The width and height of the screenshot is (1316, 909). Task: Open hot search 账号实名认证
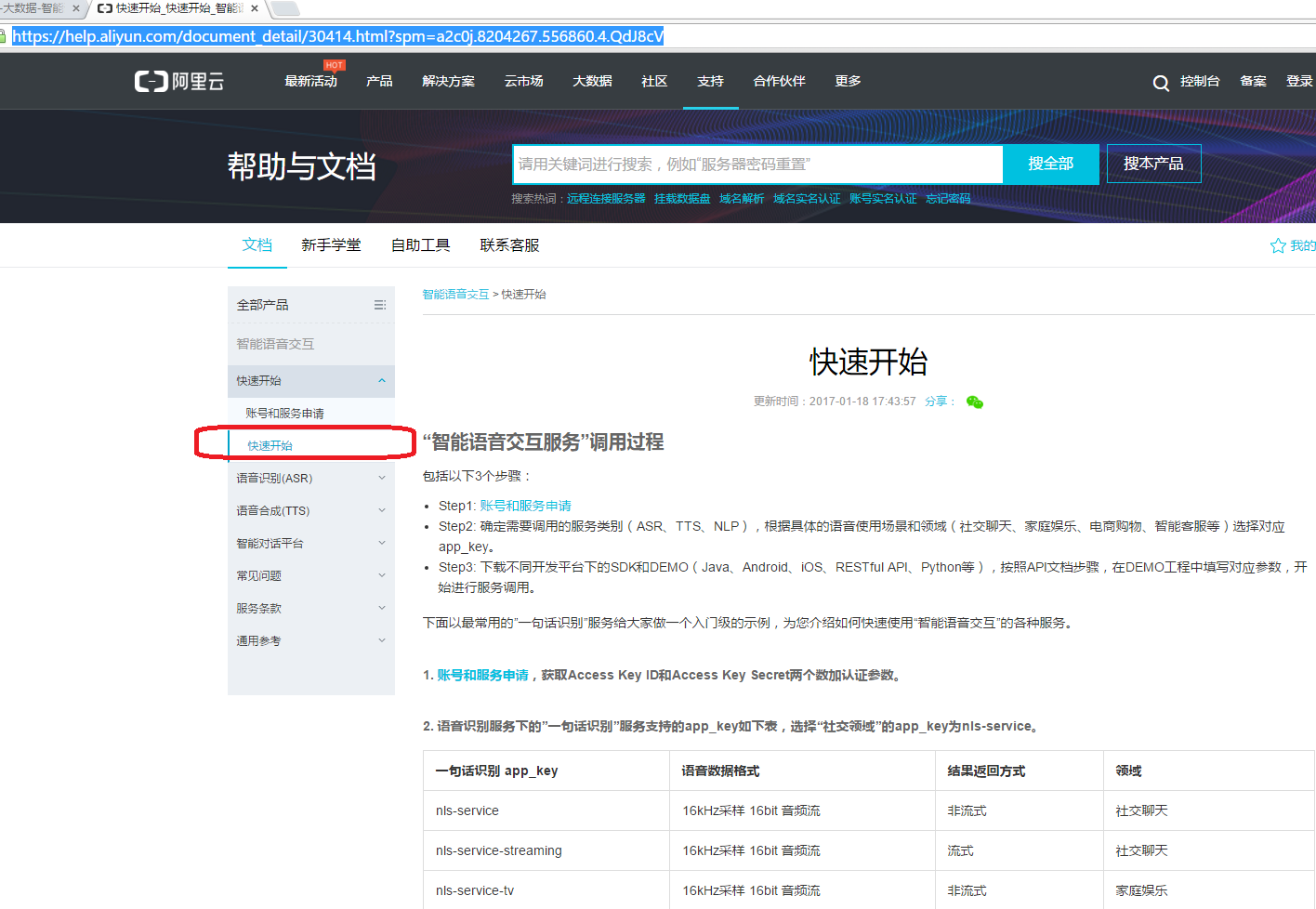(883, 199)
